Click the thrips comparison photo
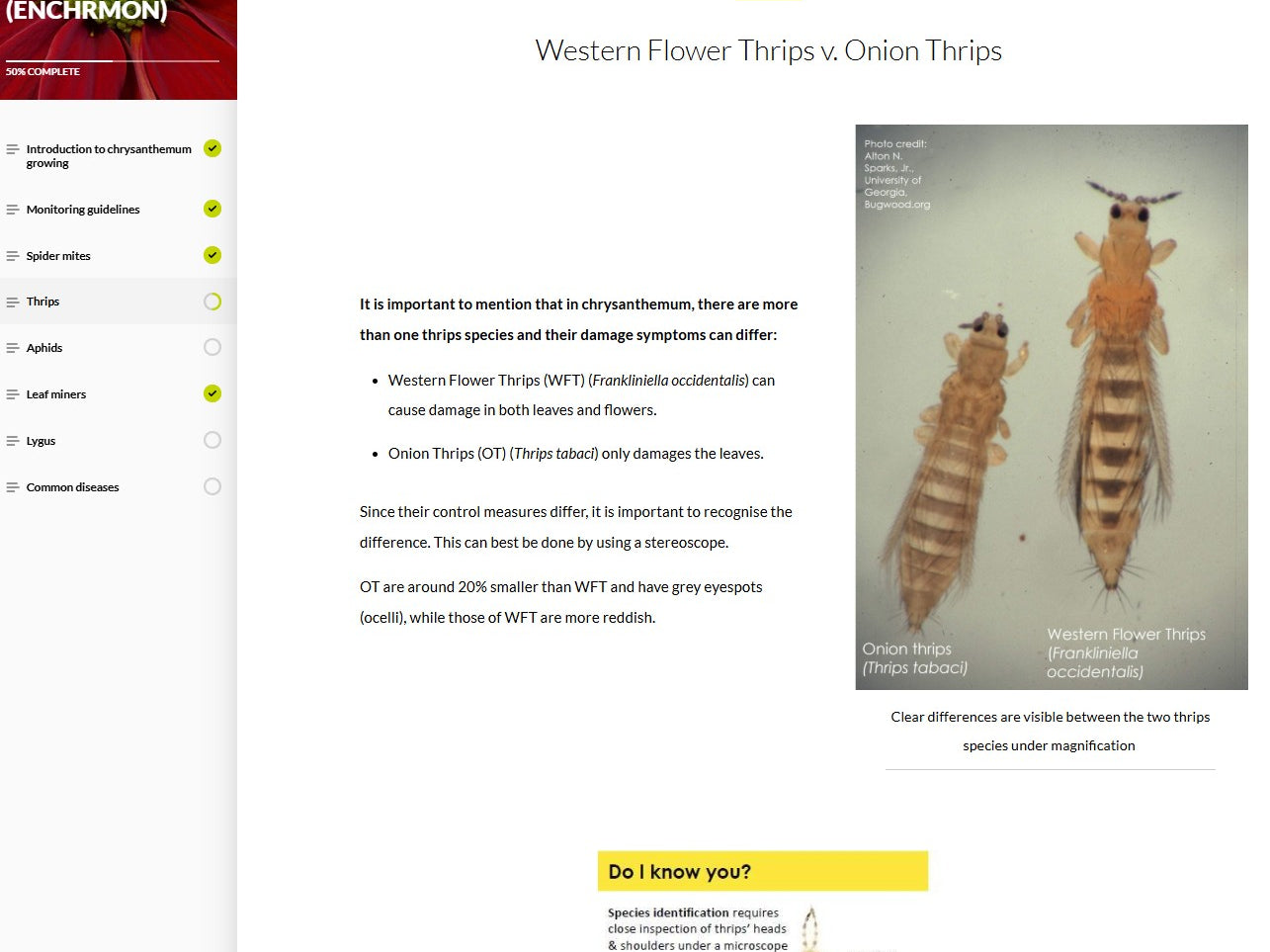 pos(1051,406)
